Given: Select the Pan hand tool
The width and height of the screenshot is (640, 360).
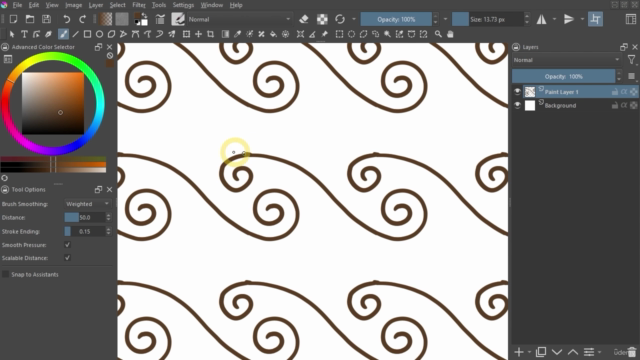Looking at the screenshot, I should (450, 34).
